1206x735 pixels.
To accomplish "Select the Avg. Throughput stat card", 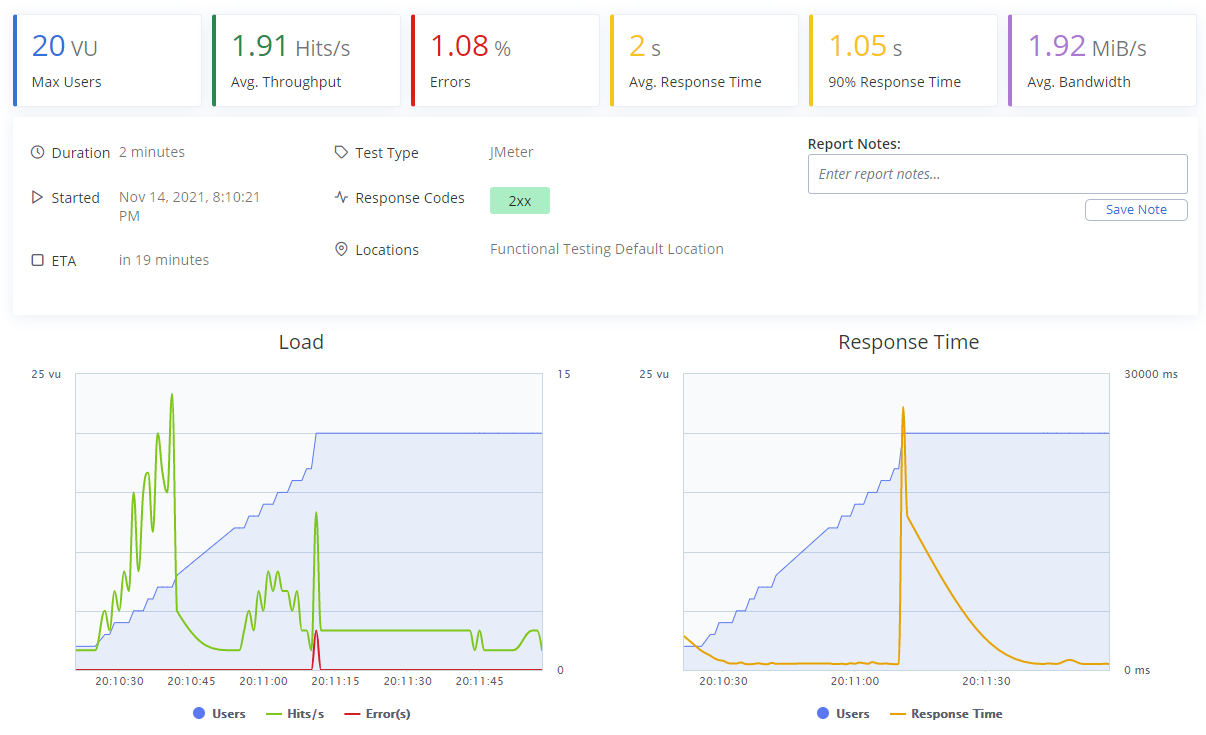I will (306, 60).
